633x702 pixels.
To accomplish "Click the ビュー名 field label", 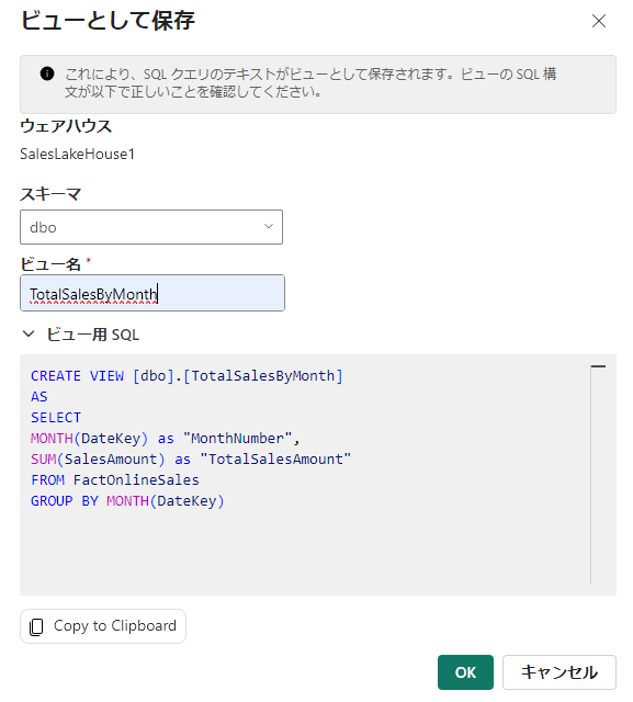I will coord(53,263).
